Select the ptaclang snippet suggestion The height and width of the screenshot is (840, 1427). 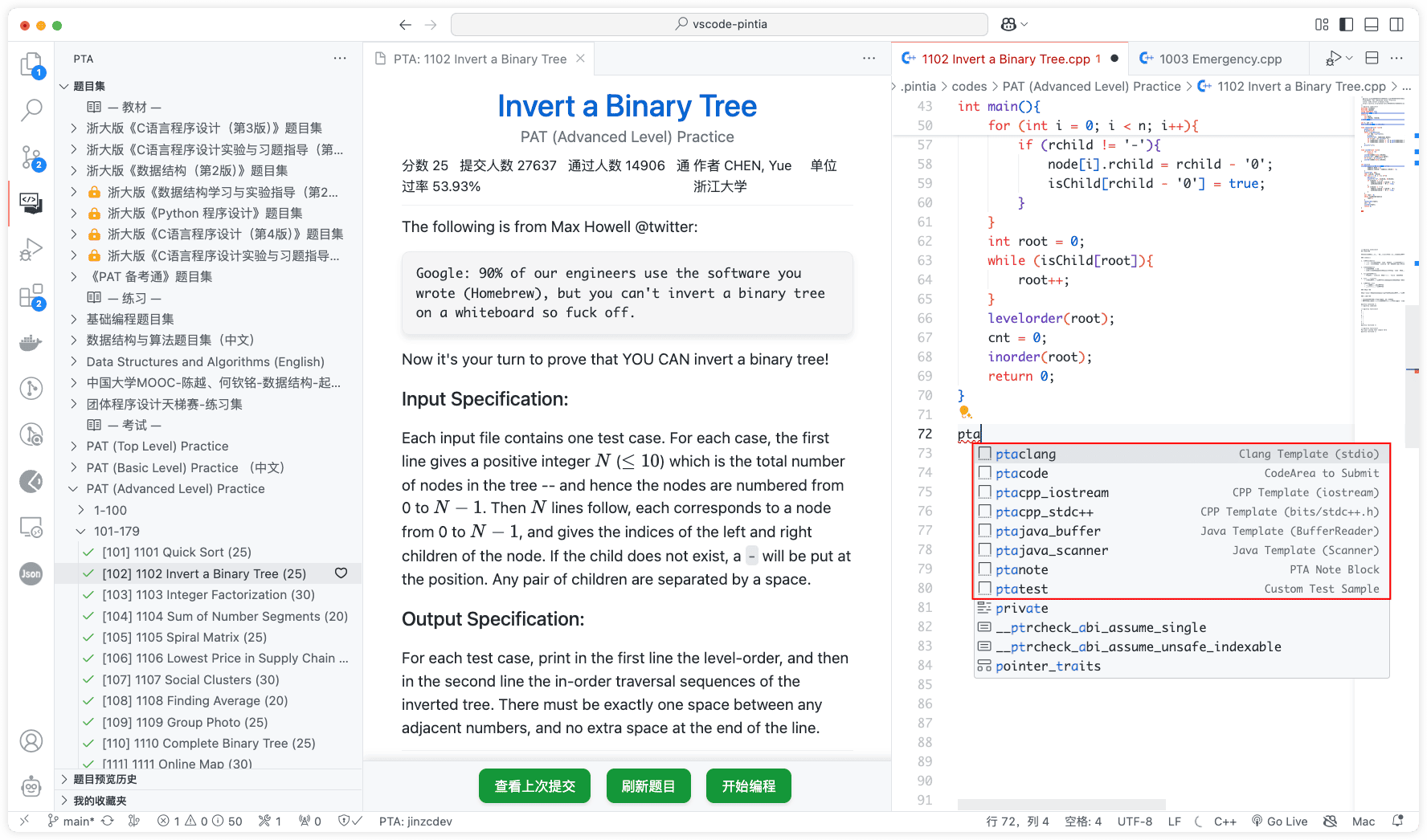point(1181,454)
